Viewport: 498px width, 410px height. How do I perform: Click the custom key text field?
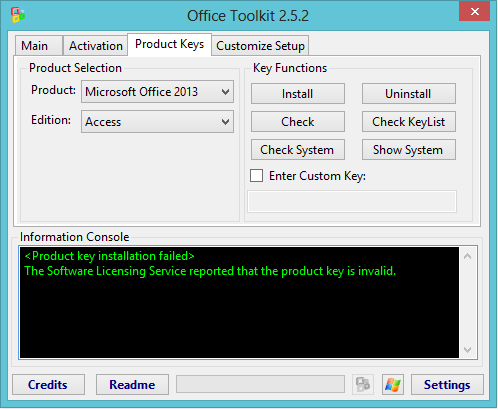click(x=352, y=201)
